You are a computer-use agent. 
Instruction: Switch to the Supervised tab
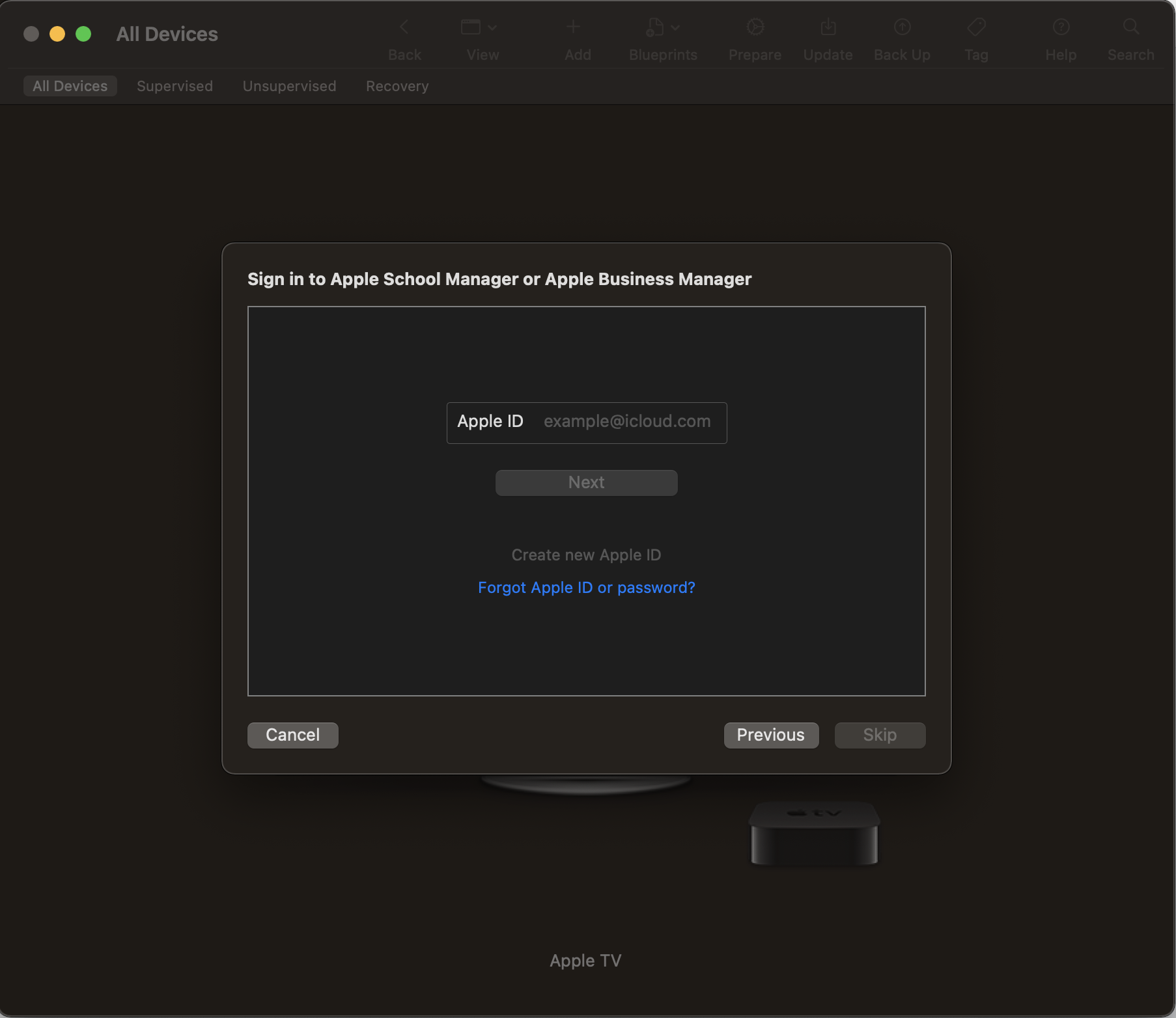pos(175,86)
